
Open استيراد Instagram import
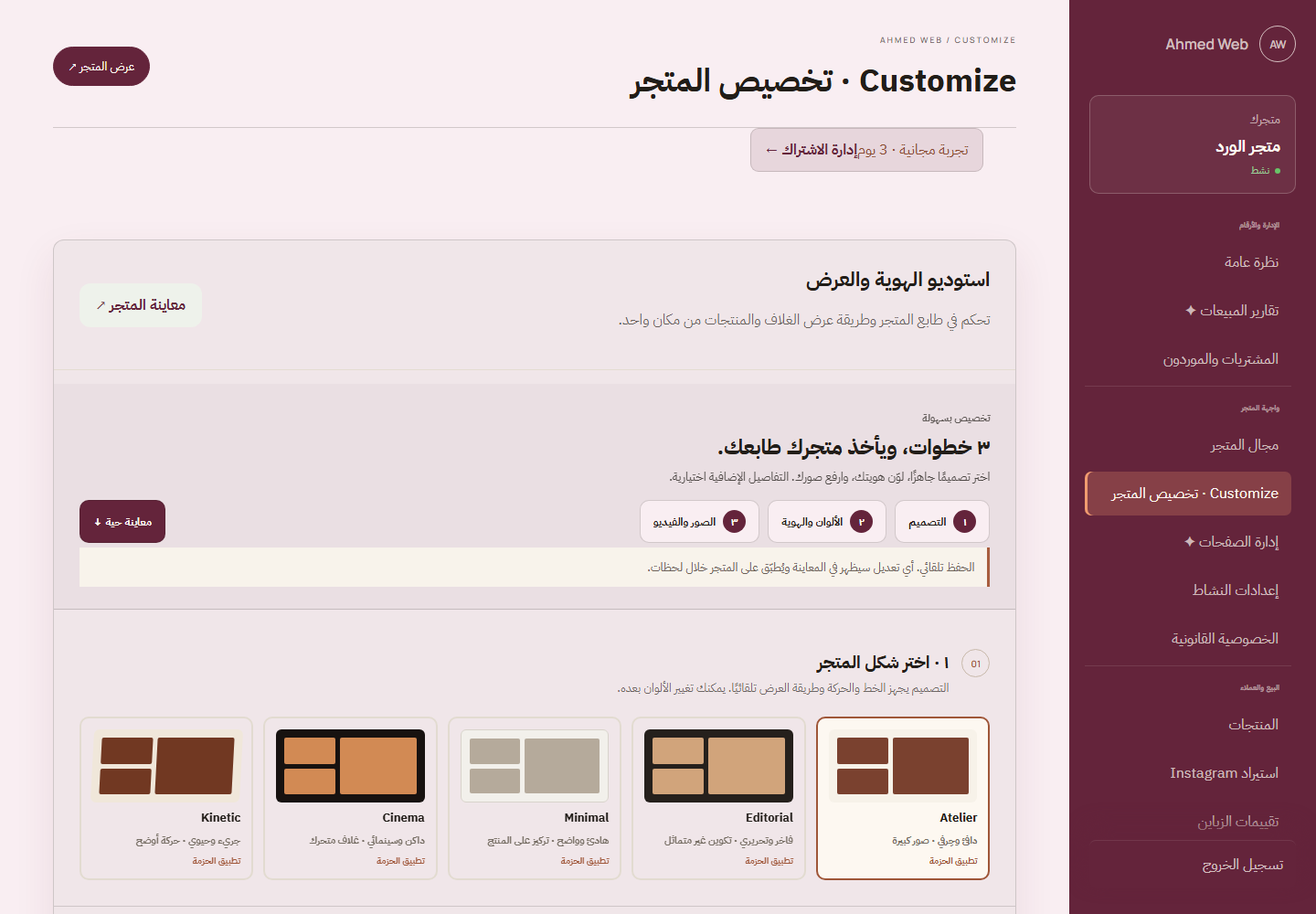pyautogui.click(x=1188, y=773)
